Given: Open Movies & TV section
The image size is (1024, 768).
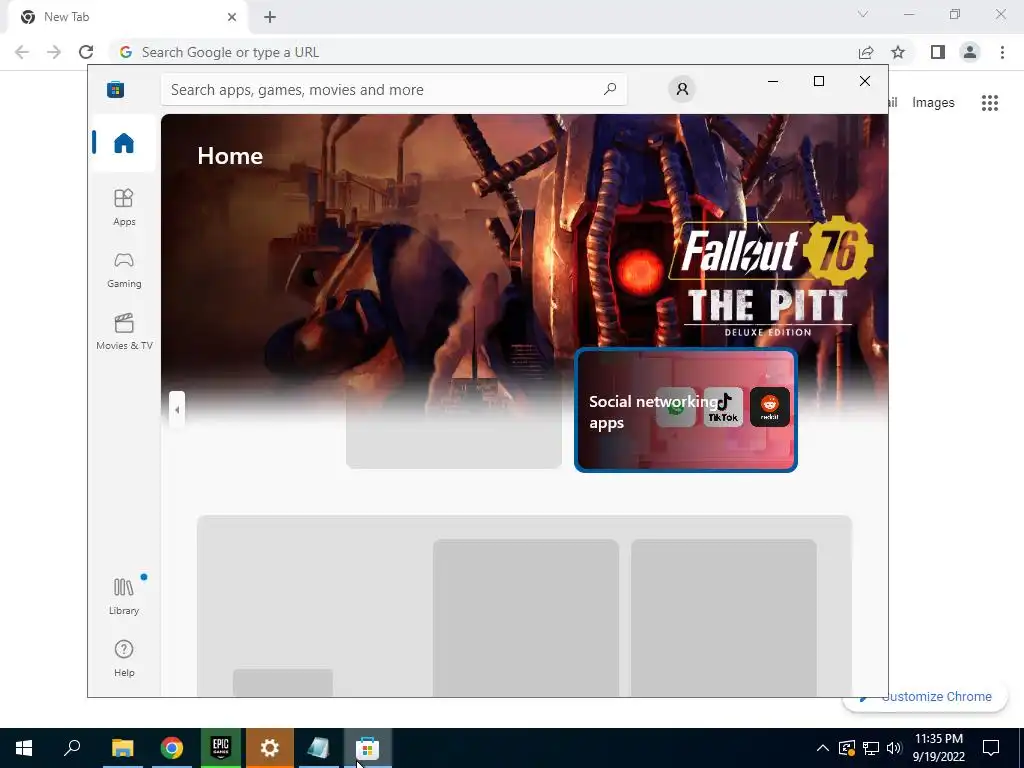Looking at the screenshot, I should [123, 331].
